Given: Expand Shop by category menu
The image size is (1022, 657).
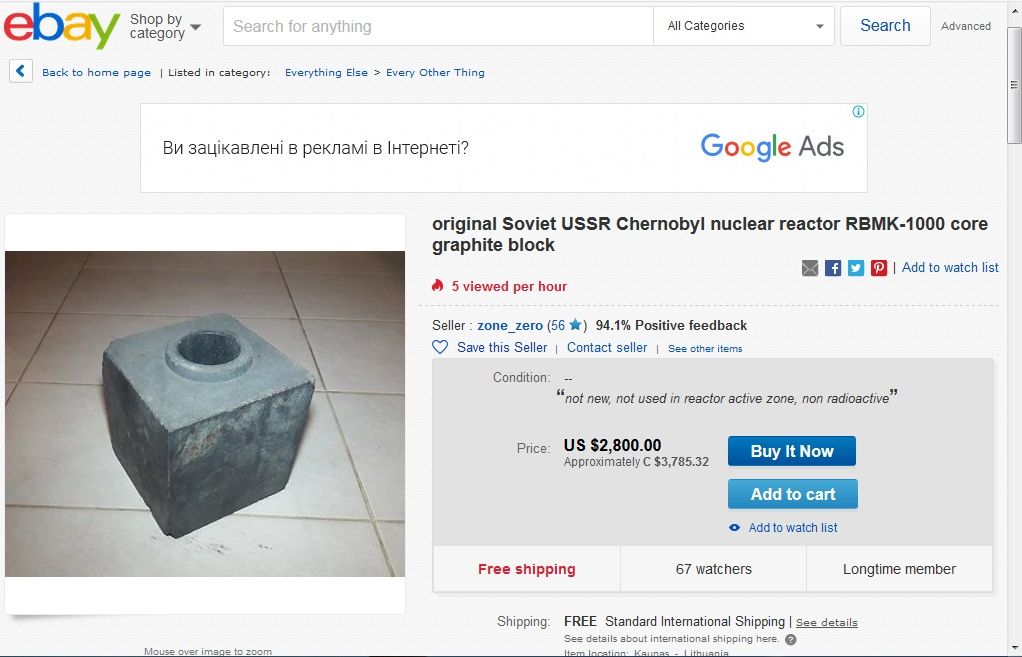Looking at the screenshot, I should pyautogui.click(x=165, y=27).
